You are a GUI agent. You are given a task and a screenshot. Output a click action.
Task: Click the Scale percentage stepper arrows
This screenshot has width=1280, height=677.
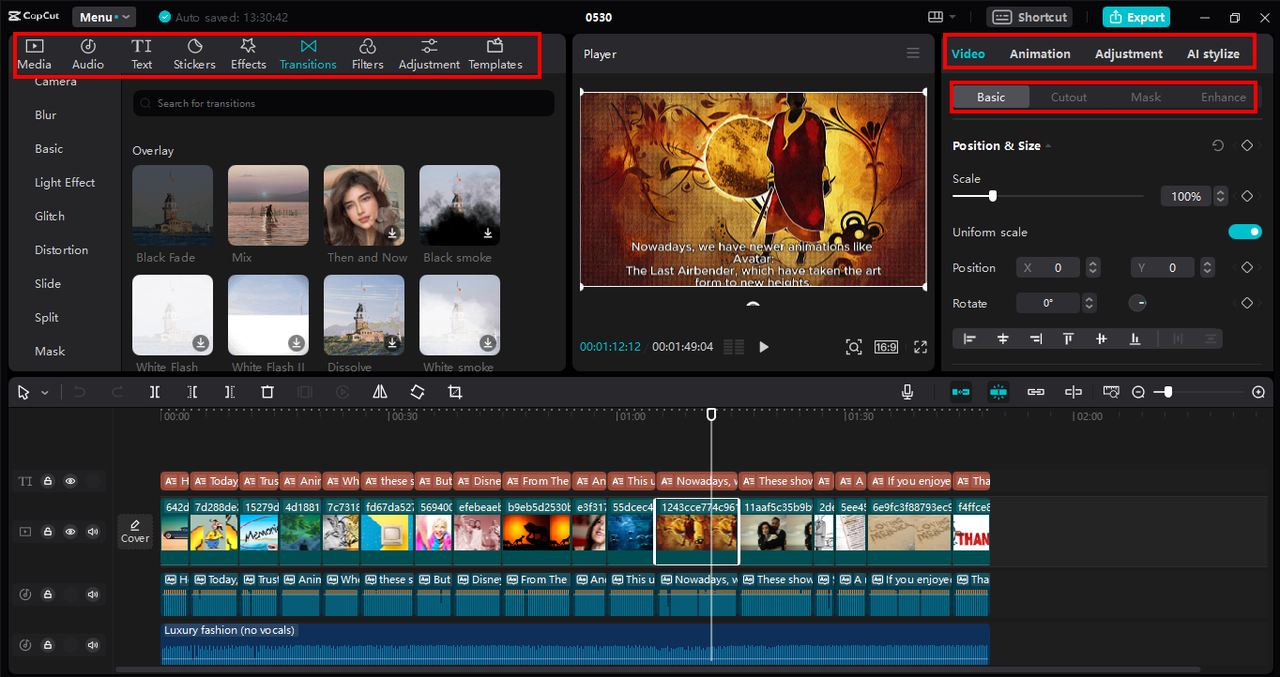click(1220, 197)
